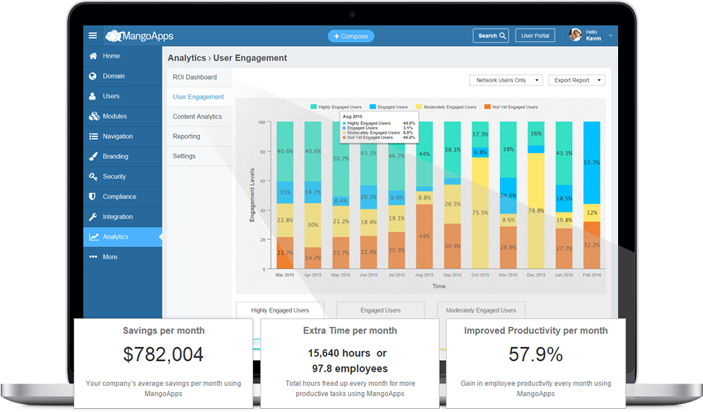Screen dimensions: 703x412
Task: Open the Engaged Users tab
Action: point(380,310)
